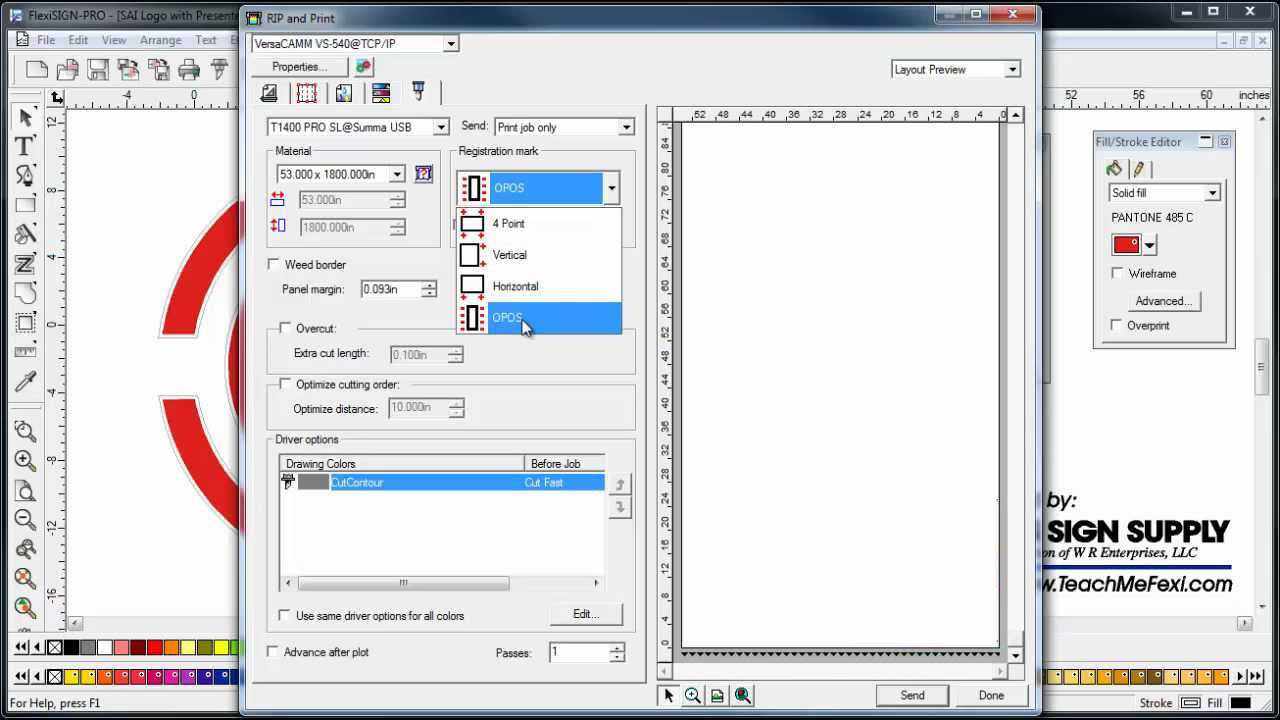Click the Zoom Out magnifier in toolbox
This screenshot has width=1280, height=720.
coord(25,519)
